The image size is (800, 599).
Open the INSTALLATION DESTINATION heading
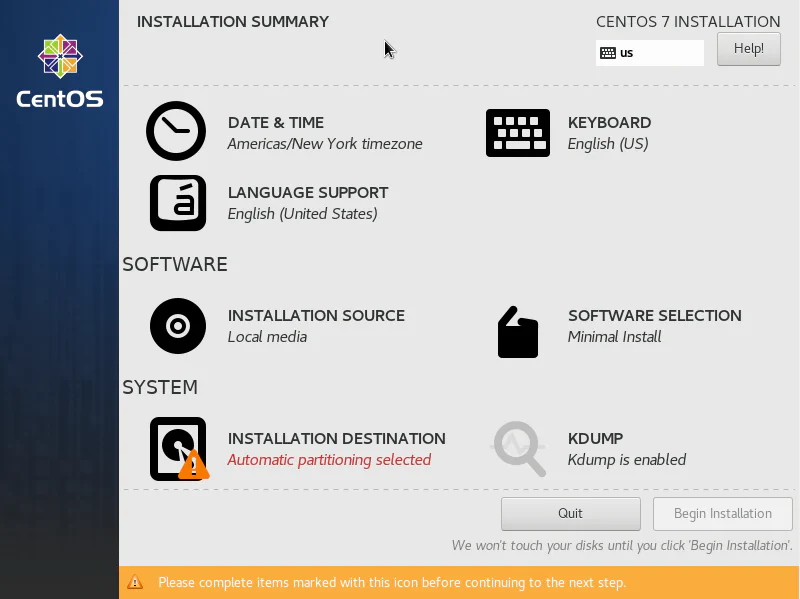(337, 439)
